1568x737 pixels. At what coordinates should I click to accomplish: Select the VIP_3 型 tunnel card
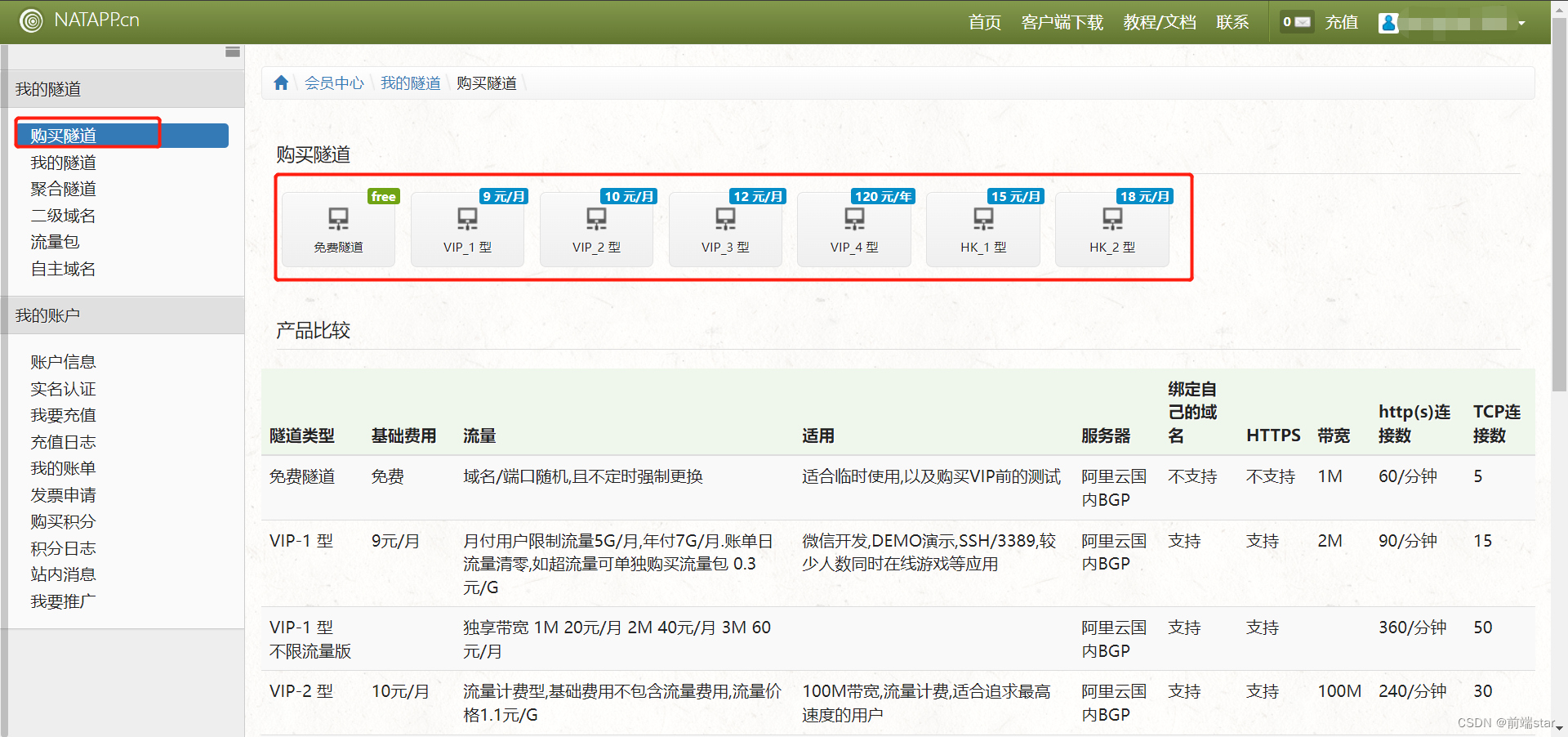[725, 230]
